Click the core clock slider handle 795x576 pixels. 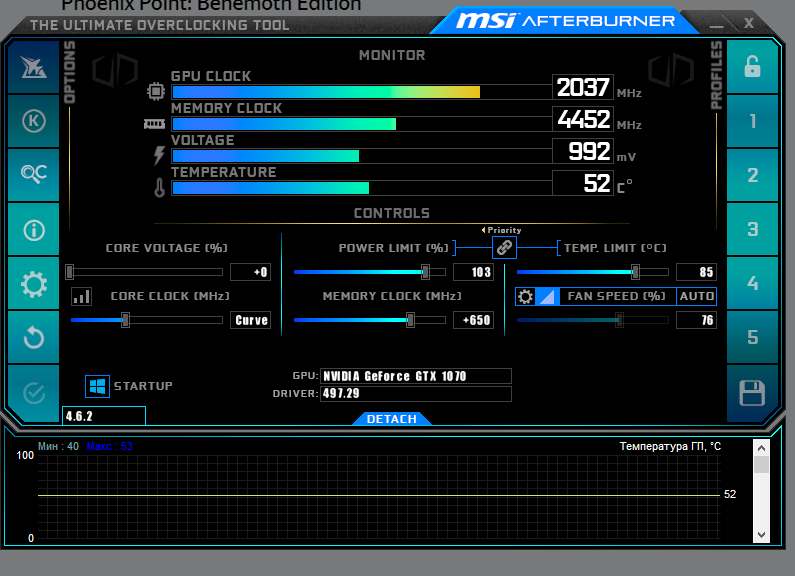pos(125,320)
